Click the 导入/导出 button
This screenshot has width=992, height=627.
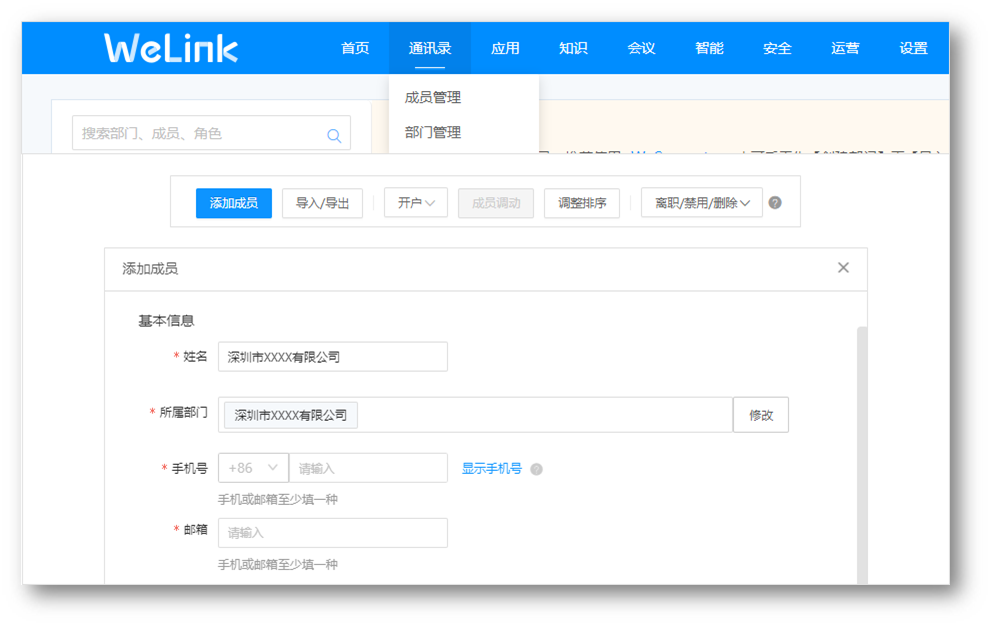coord(325,203)
